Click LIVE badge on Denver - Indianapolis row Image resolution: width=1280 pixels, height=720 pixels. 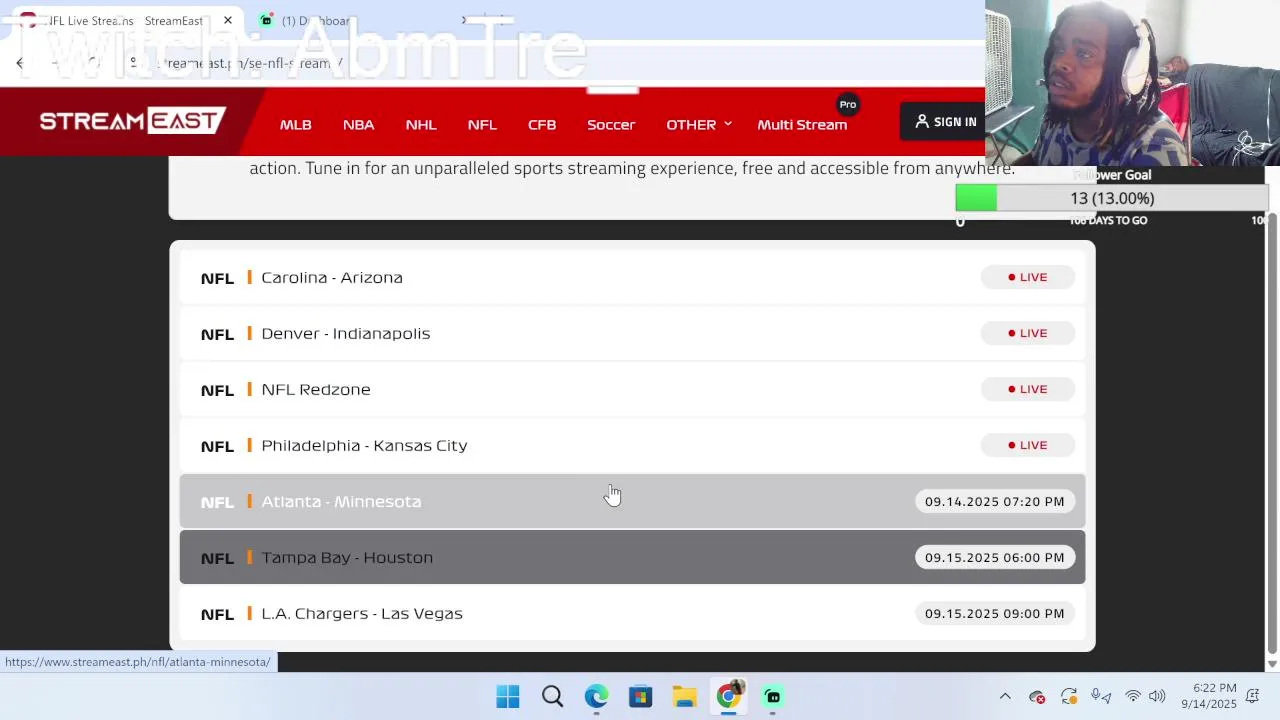pos(1028,333)
